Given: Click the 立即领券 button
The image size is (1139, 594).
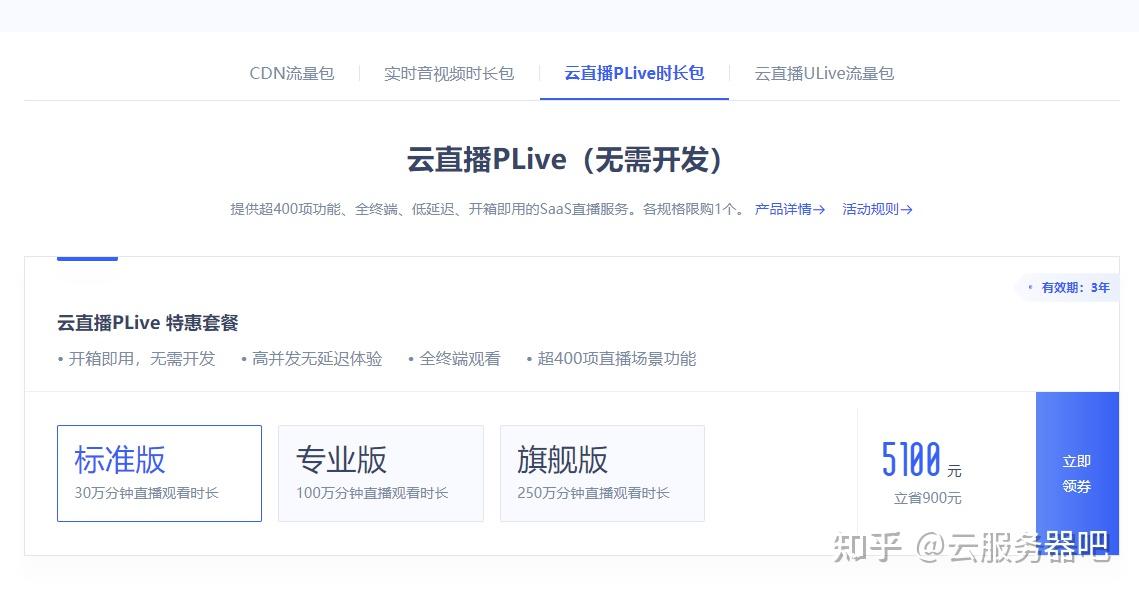Looking at the screenshot, I should click(x=1077, y=473).
